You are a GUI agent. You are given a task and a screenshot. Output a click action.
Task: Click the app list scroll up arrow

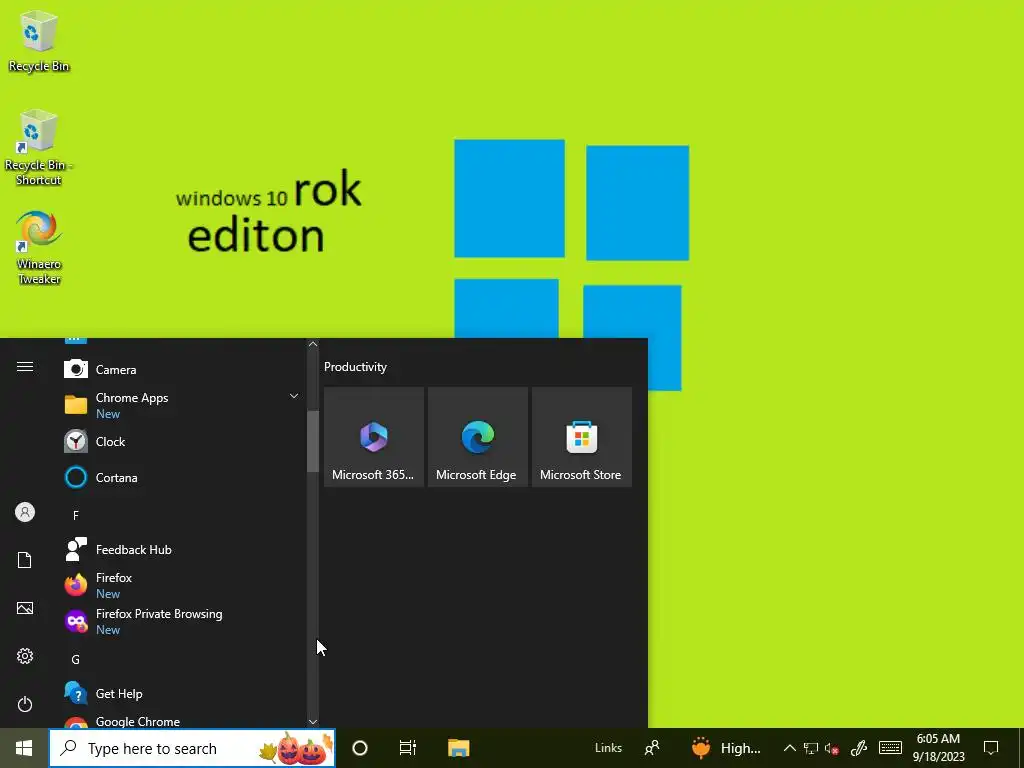click(x=313, y=344)
